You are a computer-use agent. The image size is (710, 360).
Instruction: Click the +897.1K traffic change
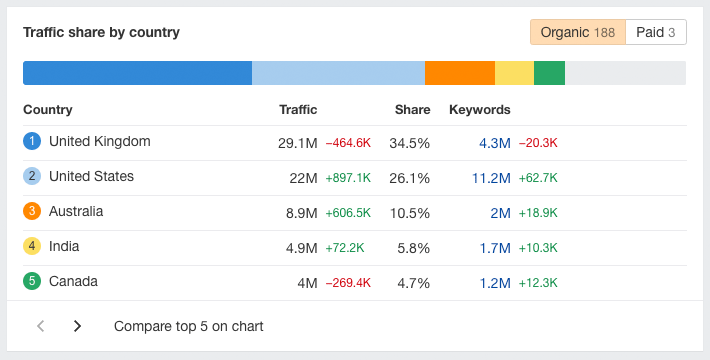click(348, 178)
